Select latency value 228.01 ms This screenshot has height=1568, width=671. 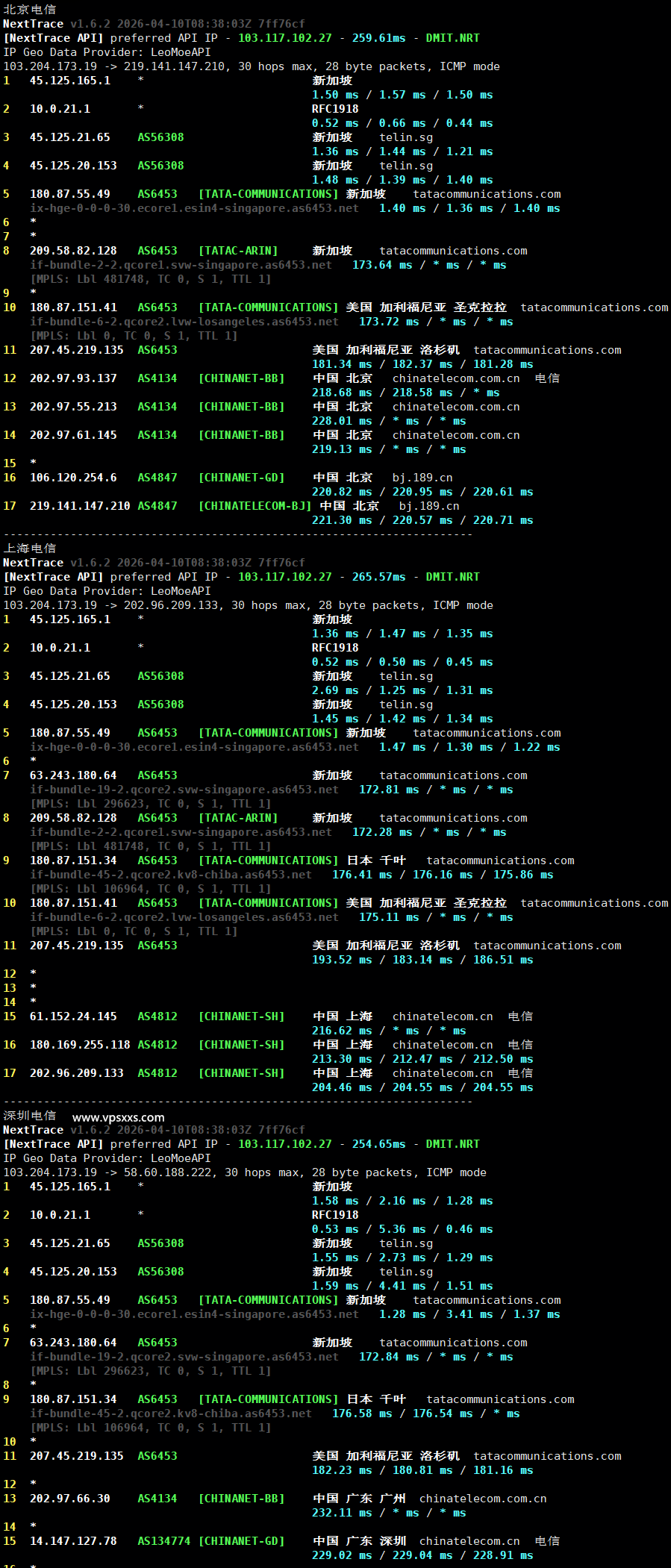[x=342, y=421]
